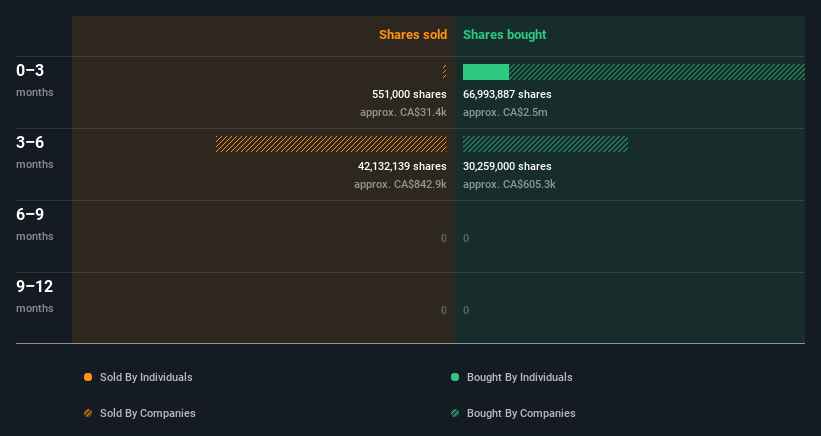Click the 42,132,139 shares value
Screen dimensions: 821x436
402,166
